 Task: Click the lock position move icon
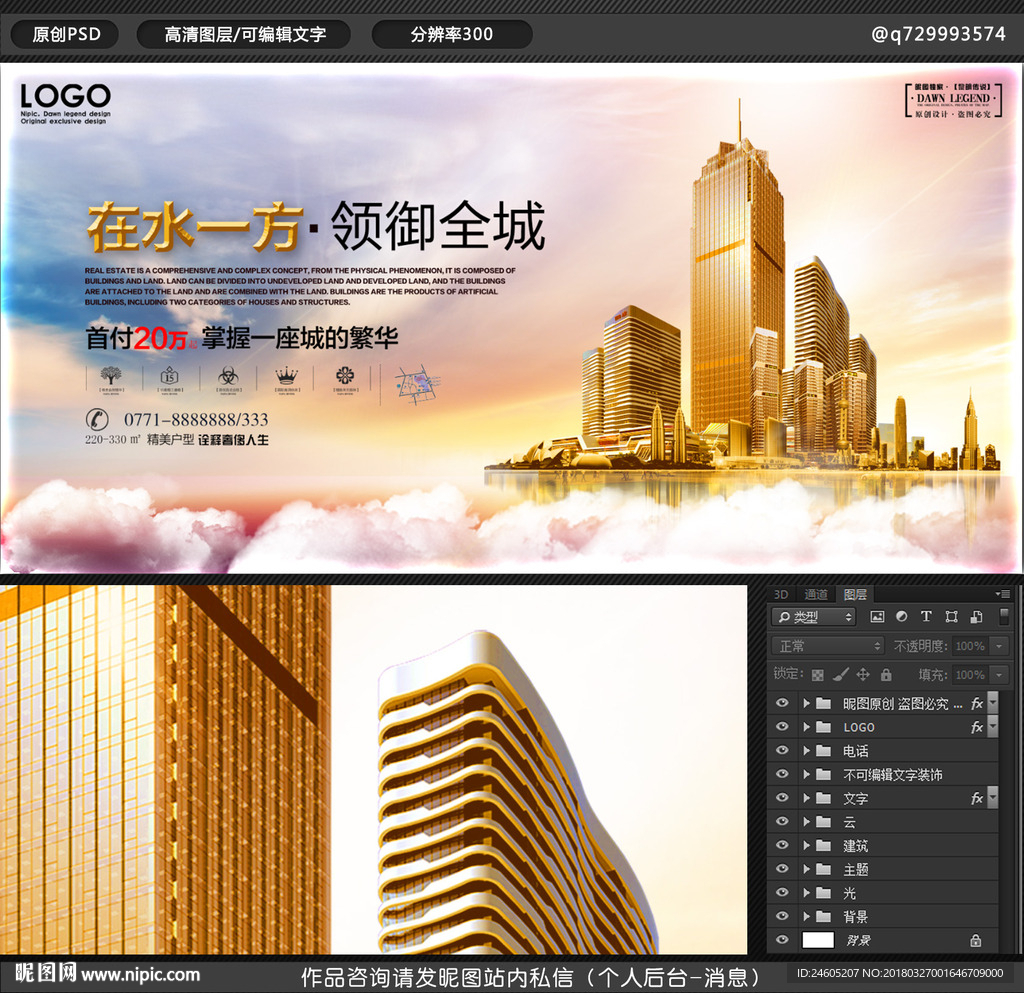coord(863,674)
